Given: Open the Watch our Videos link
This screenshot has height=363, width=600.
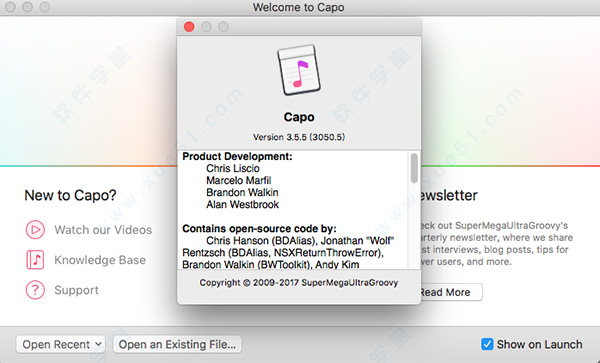Looking at the screenshot, I should click(x=103, y=230).
